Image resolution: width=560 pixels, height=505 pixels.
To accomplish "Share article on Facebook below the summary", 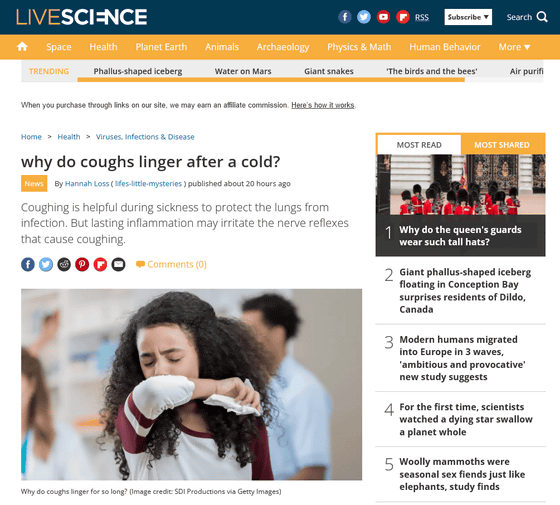I will 28,264.
